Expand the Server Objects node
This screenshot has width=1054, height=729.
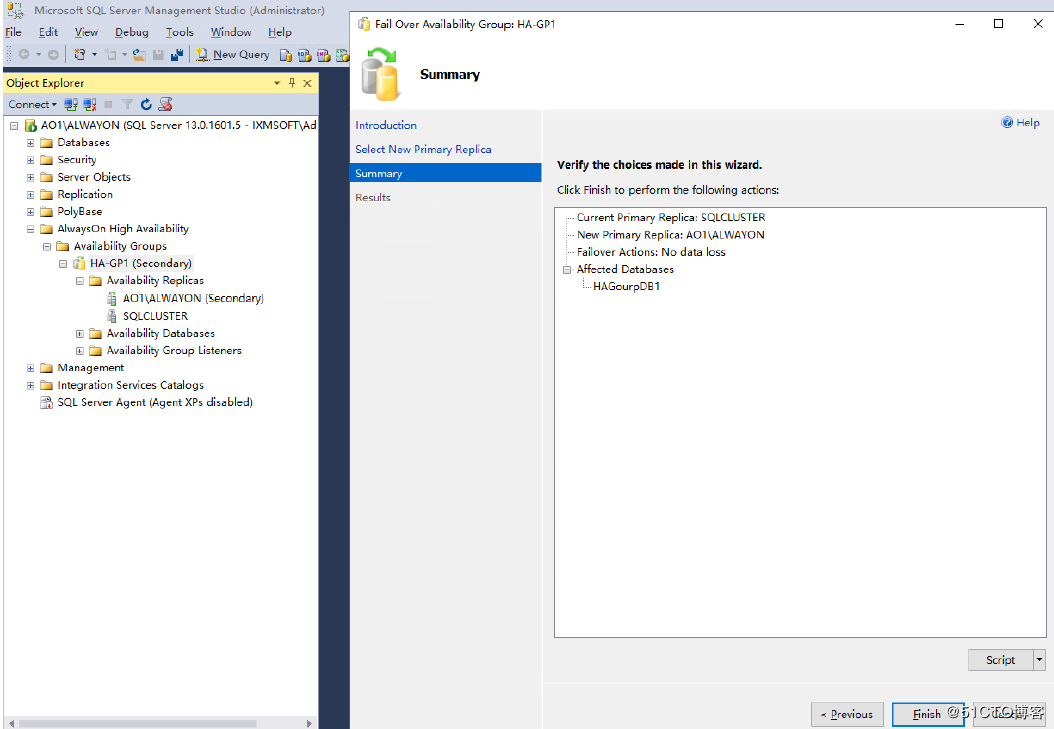click(30, 177)
